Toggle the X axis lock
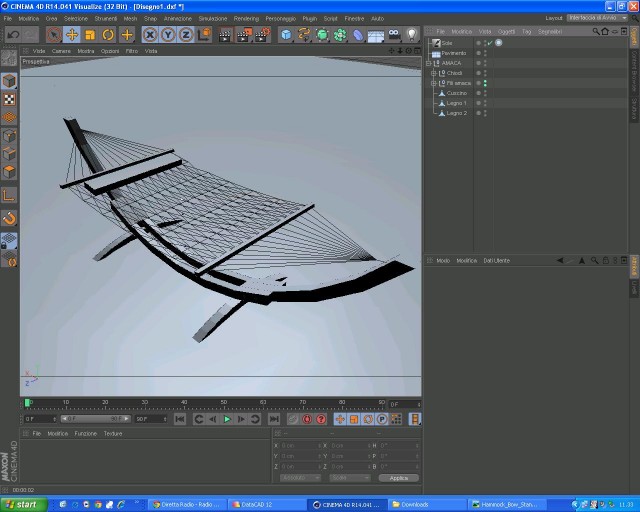The height and width of the screenshot is (512, 640). coord(150,35)
